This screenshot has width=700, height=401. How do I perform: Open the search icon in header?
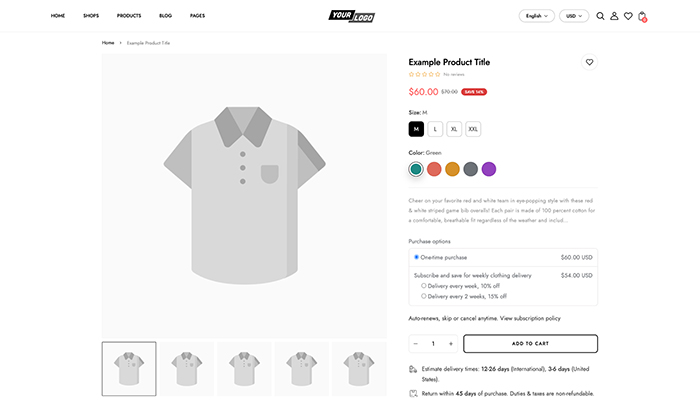(x=600, y=16)
